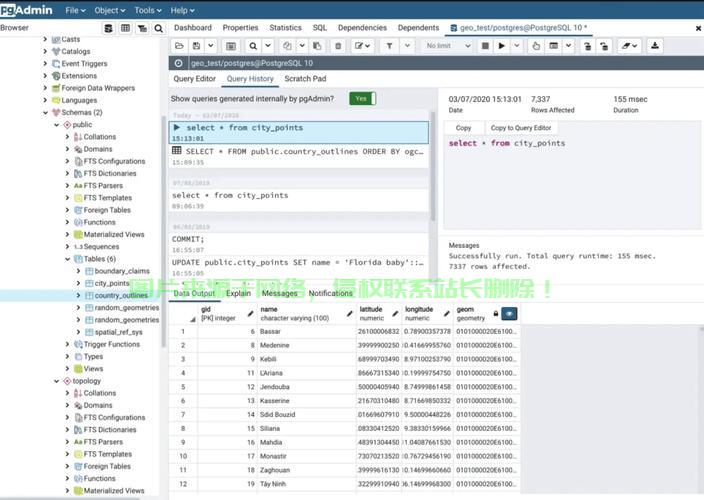The width and height of the screenshot is (704, 500).
Task: Click the Explain hand-pointer toolbar icon
Action: point(536,46)
